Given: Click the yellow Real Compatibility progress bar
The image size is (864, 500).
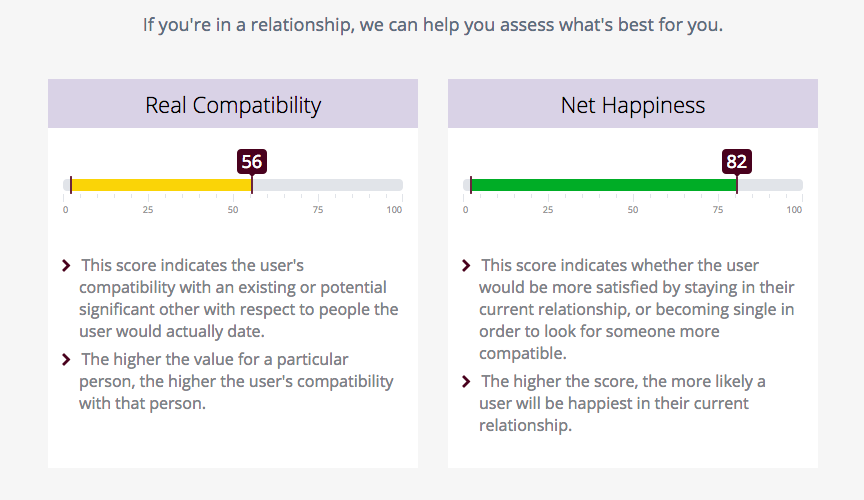Looking at the screenshot, I should pyautogui.click(x=160, y=185).
